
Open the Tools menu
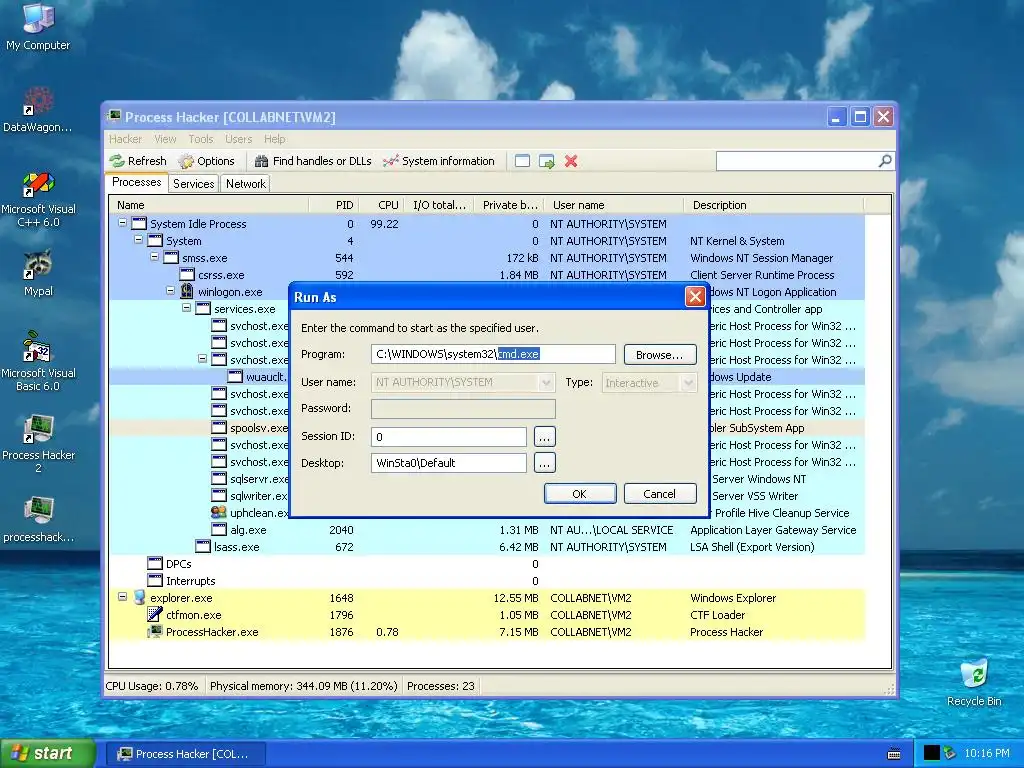pyautogui.click(x=200, y=139)
